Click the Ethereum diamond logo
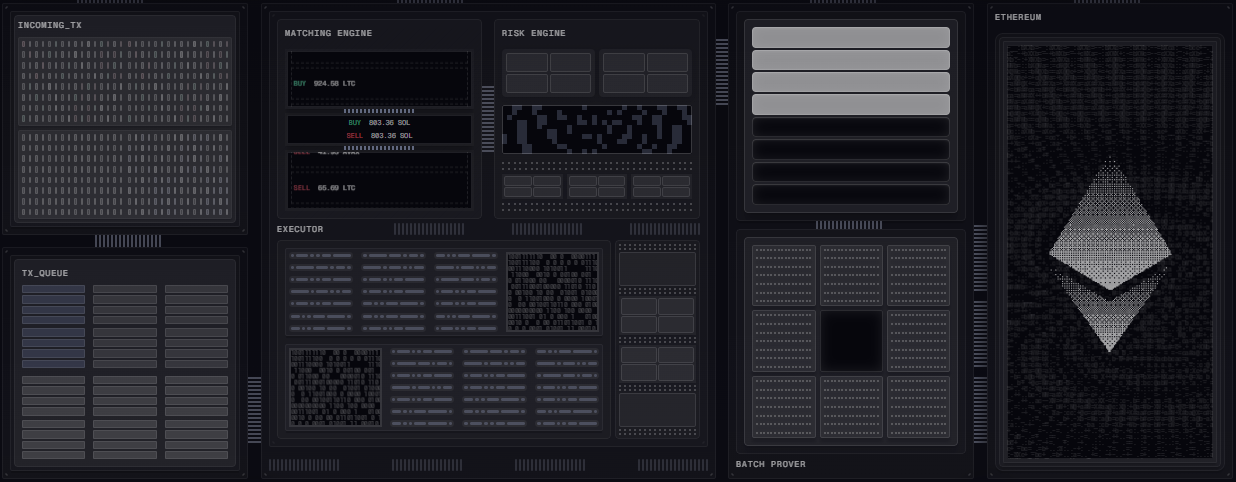 coord(1109,255)
